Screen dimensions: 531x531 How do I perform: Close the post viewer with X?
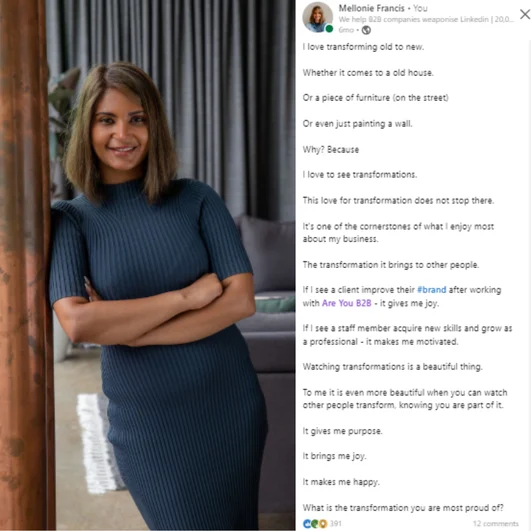click(525, 14)
